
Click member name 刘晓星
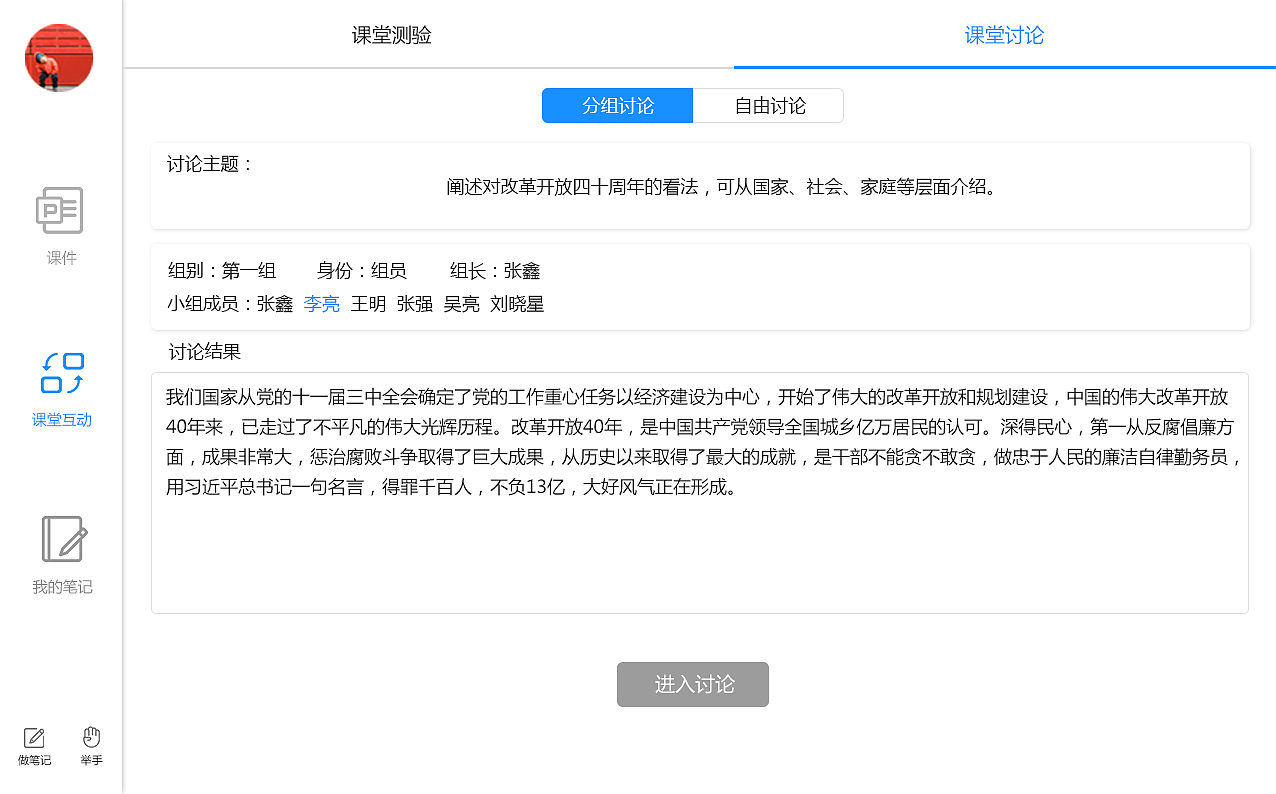click(519, 304)
